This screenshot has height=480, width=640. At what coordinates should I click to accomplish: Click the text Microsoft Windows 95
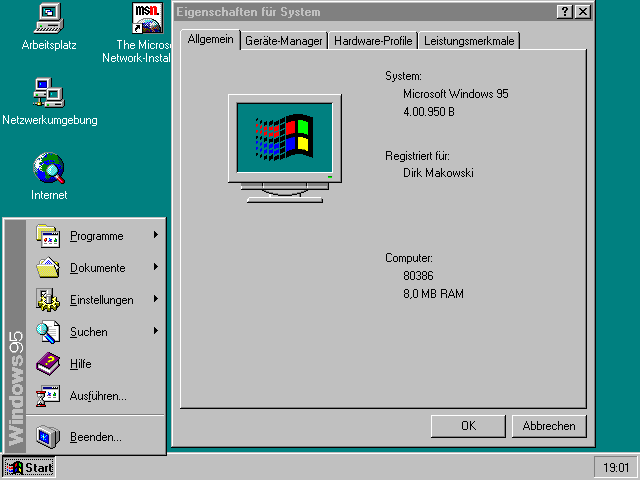[x=456, y=94]
